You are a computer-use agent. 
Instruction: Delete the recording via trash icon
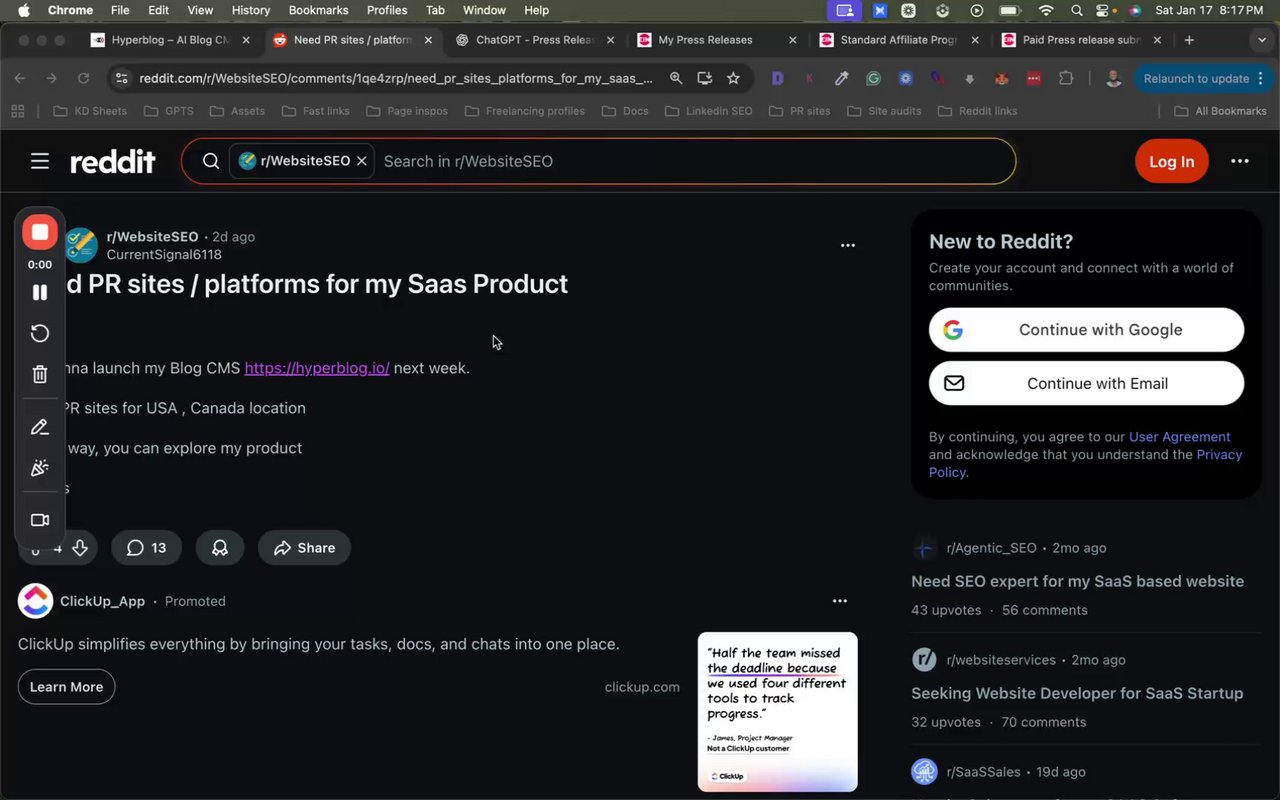coord(40,374)
